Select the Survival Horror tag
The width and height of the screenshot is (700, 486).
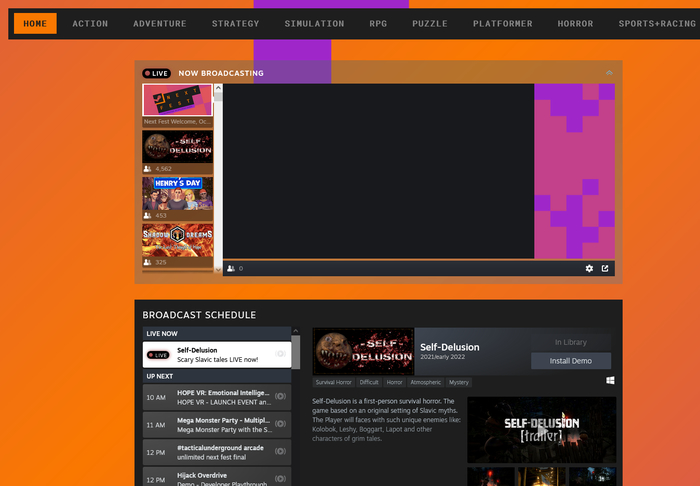pos(333,382)
